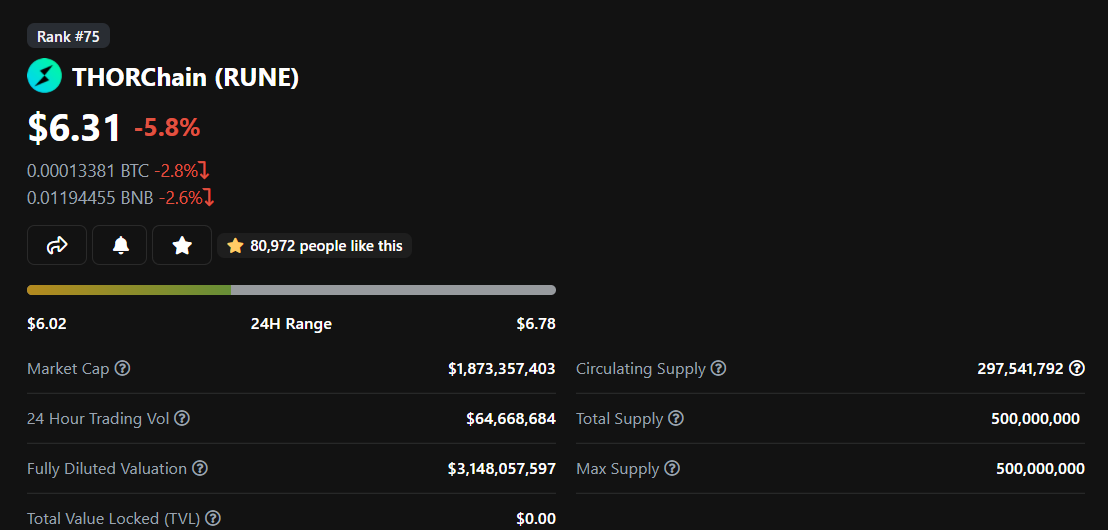Add RUNE to favorites with star button
1108x530 pixels.
182,245
